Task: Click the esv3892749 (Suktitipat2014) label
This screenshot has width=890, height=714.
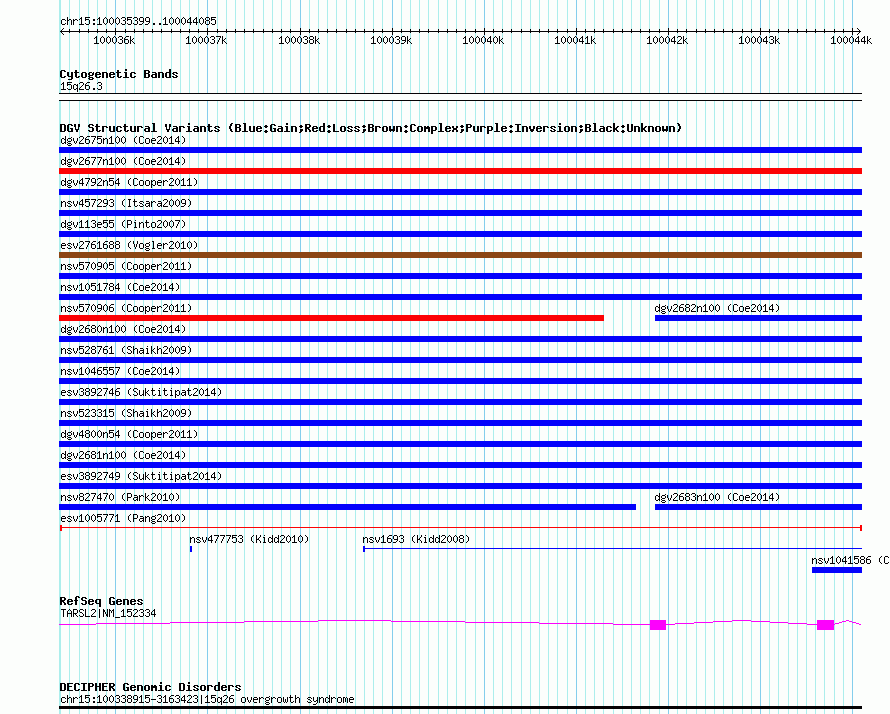Action: (x=141, y=476)
